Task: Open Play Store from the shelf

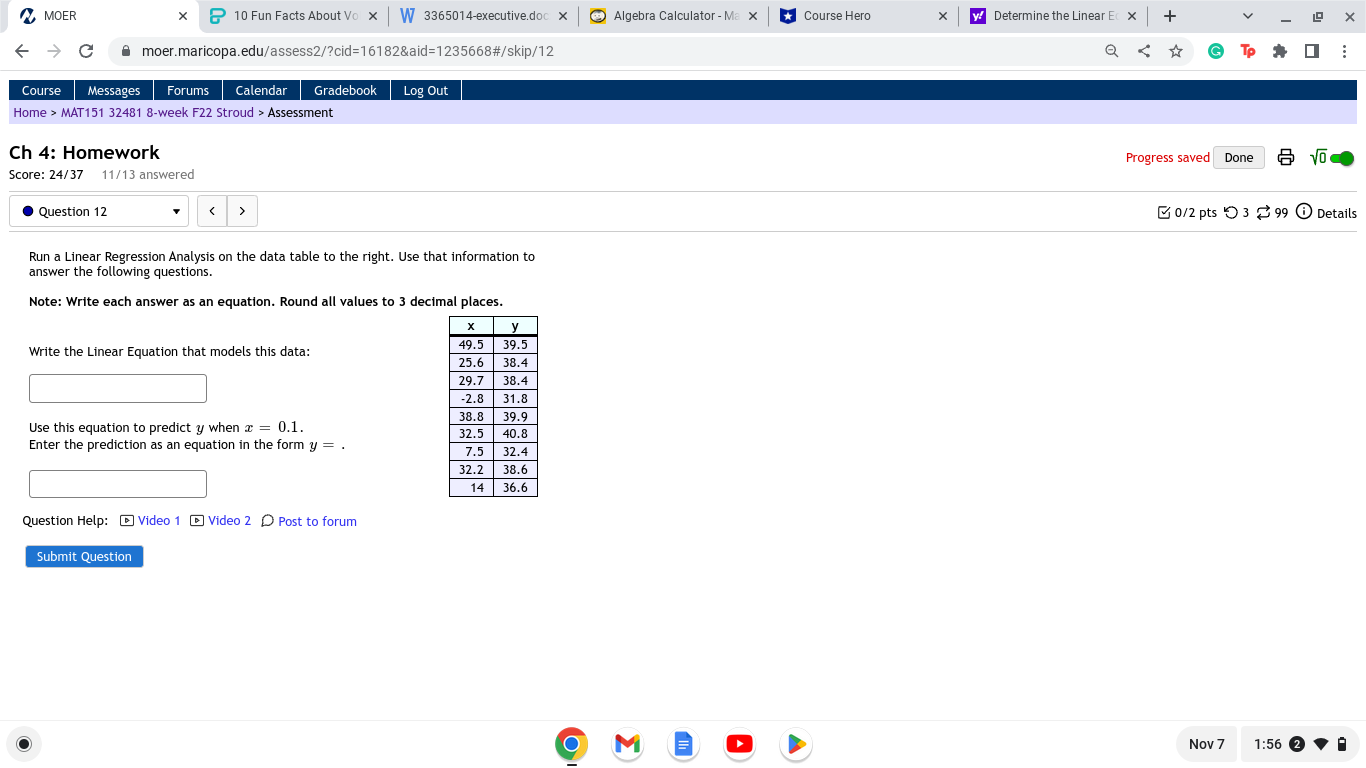Action: [x=795, y=744]
